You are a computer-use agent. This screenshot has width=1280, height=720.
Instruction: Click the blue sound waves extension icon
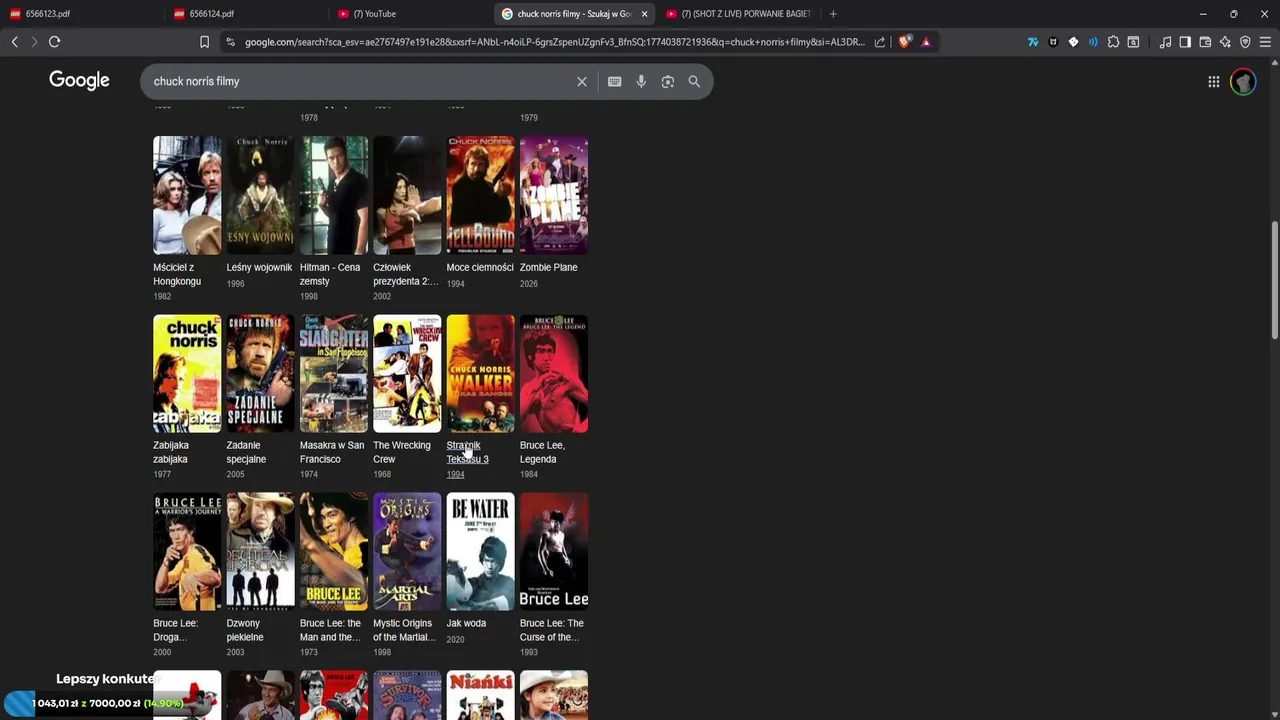point(1093,42)
